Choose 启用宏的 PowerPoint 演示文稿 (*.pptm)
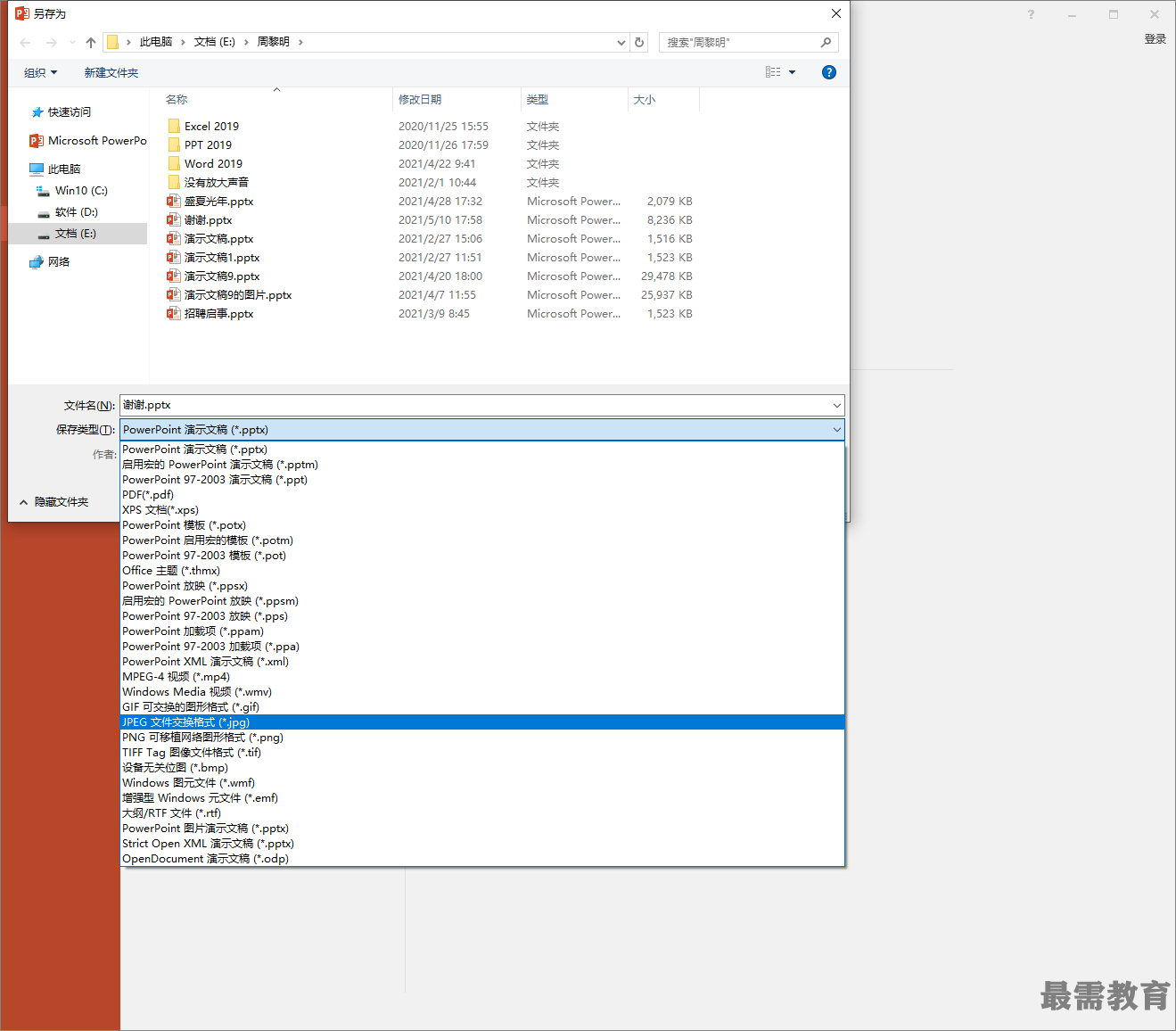This screenshot has width=1176, height=1031. click(482, 465)
